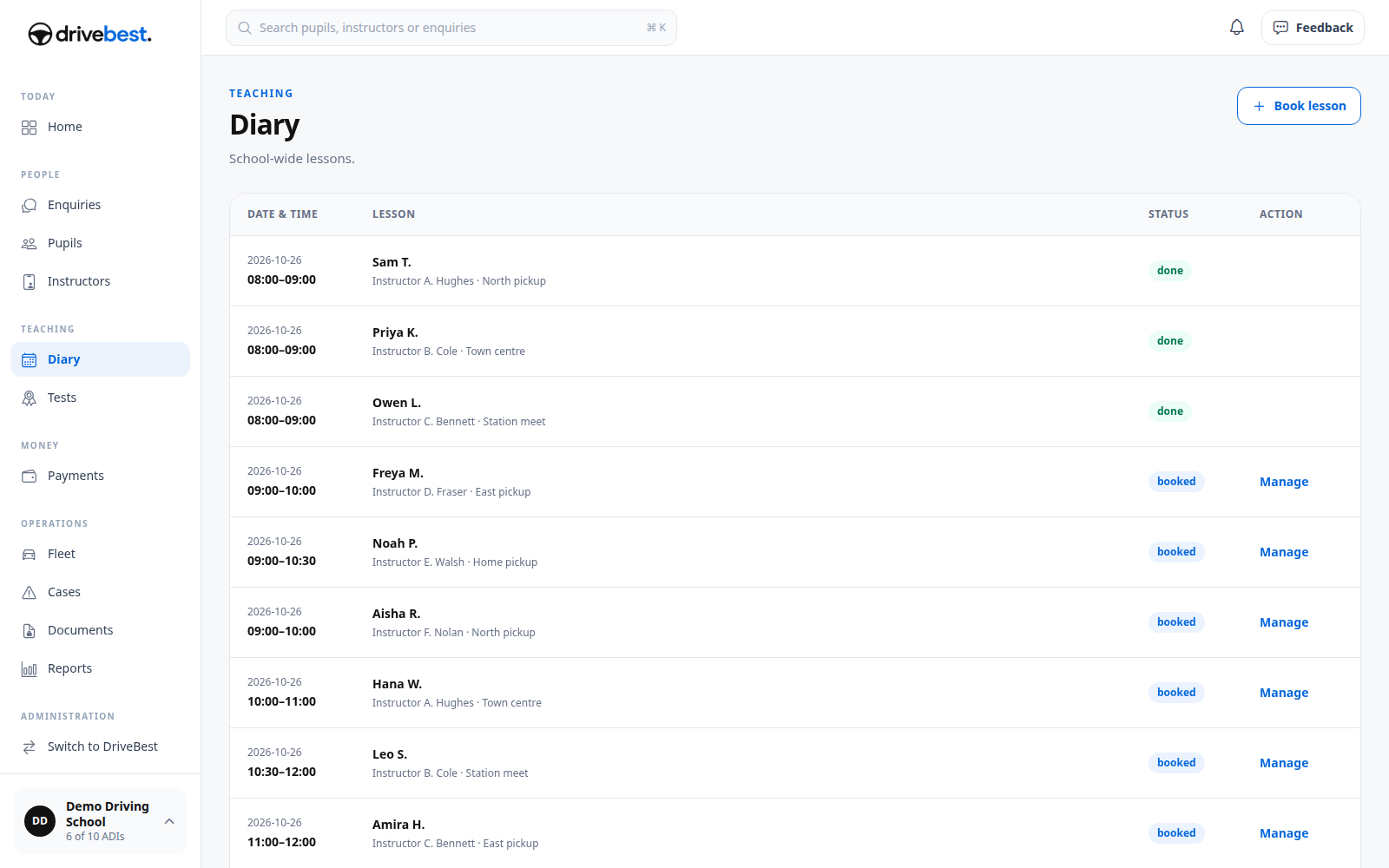Open Pupils in the sidebar
This screenshot has height=868, width=1389.
[x=100, y=243]
